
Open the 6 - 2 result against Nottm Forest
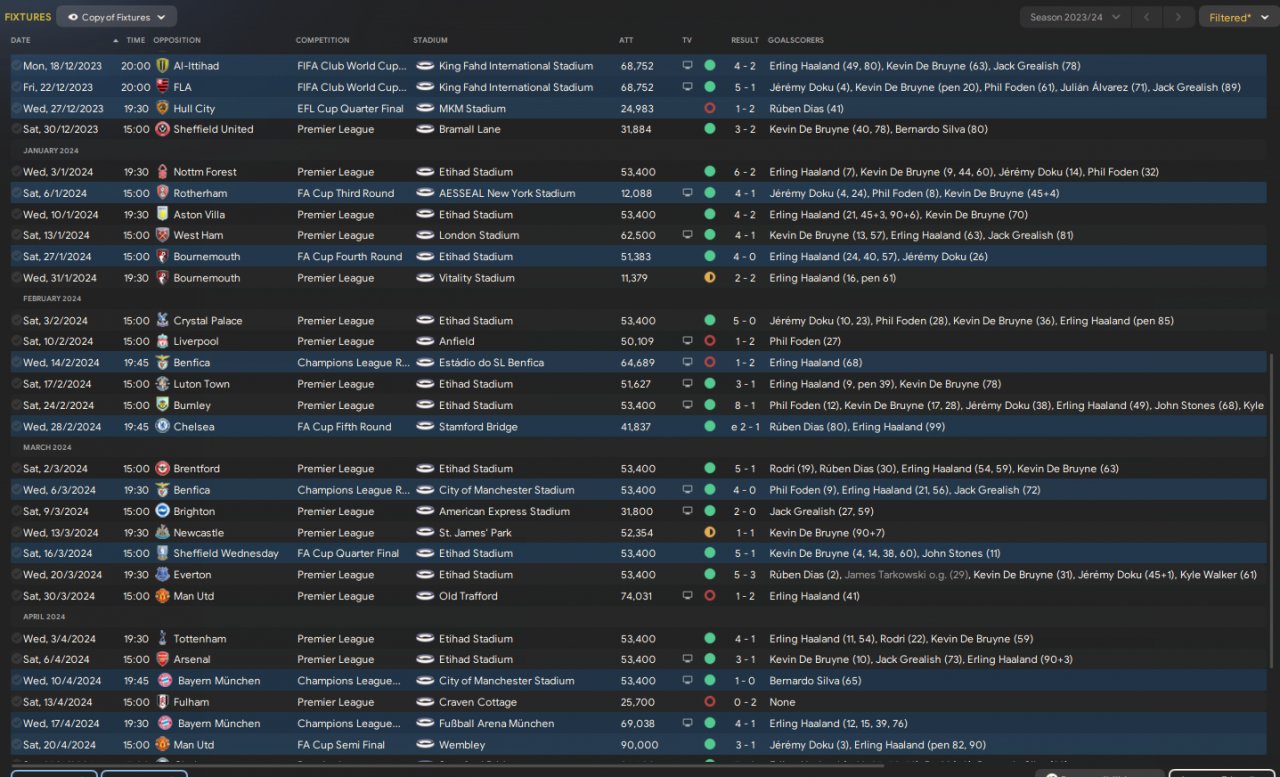click(745, 172)
